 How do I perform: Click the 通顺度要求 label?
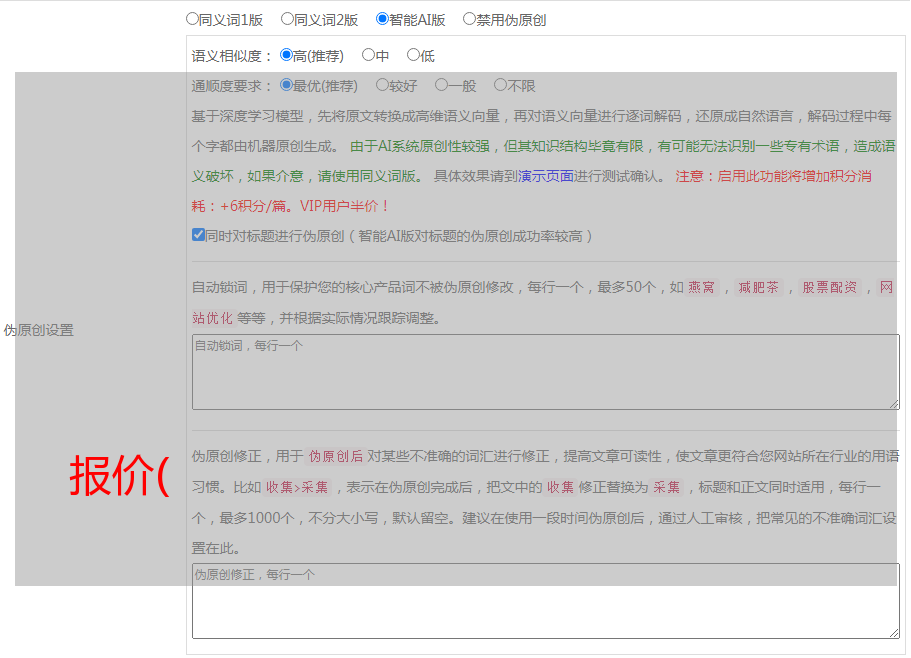(x=232, y=86)
